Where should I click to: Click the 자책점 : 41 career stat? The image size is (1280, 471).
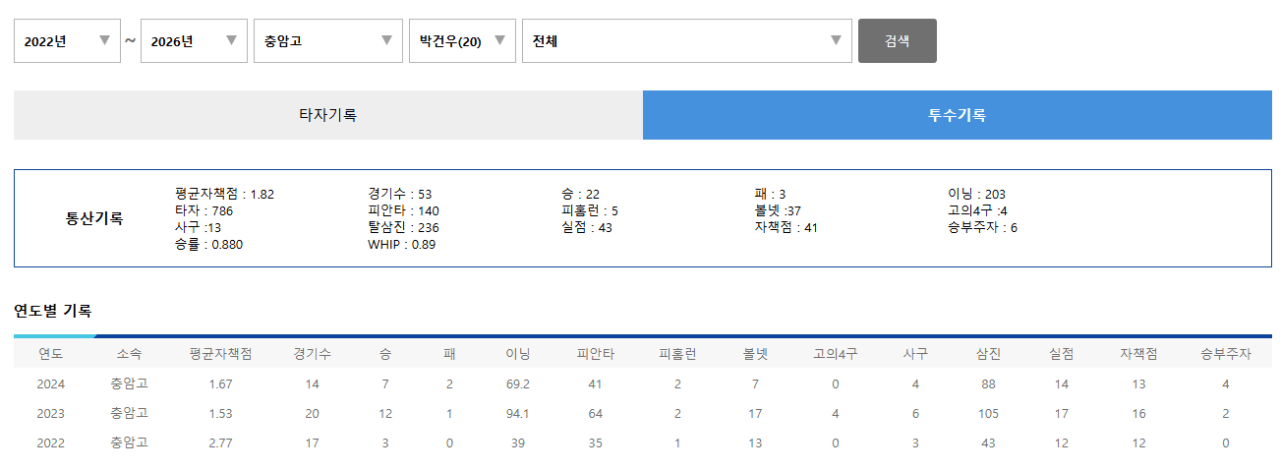pyautogui.click(x=786, y=227)
